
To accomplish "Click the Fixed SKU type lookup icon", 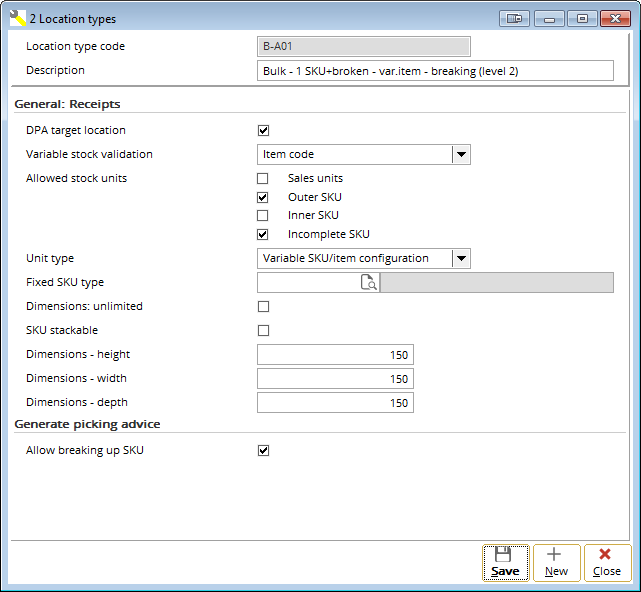I will click(369, 283).
